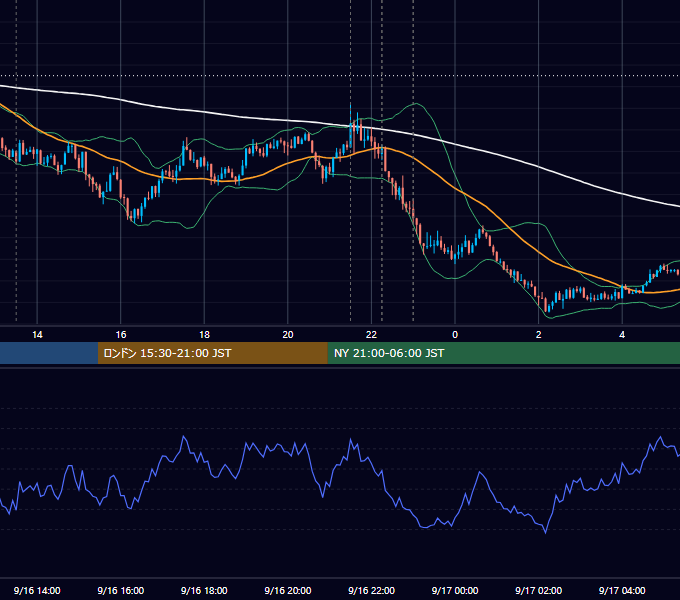The image size is (680, 600).
Task: Click the 9/17 00:00 date label
Action: point(455,590)
